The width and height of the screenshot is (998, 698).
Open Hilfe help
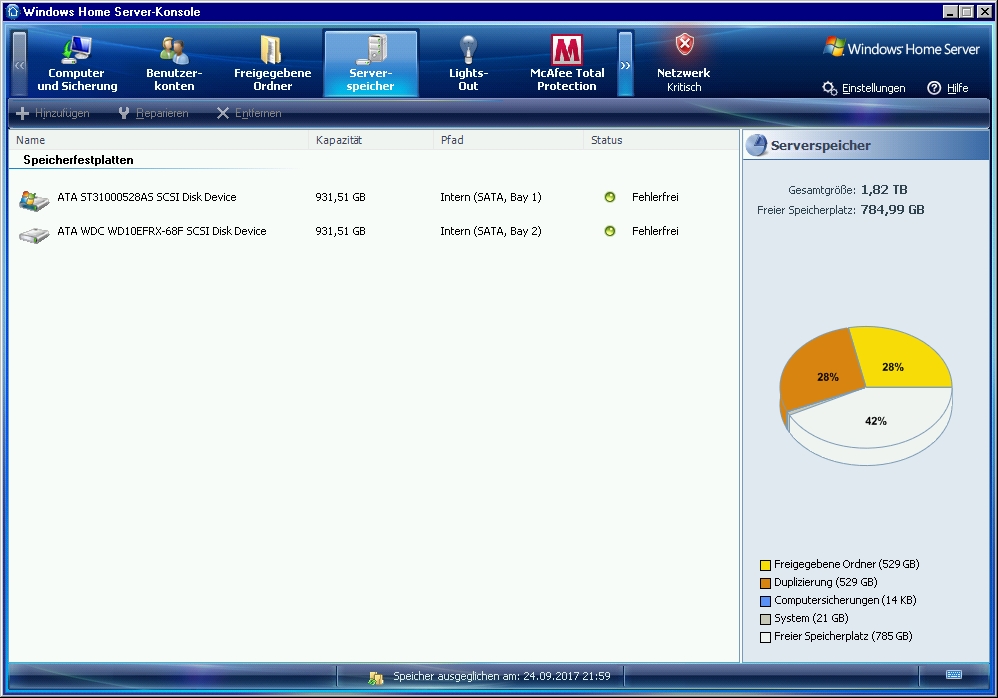948,88
